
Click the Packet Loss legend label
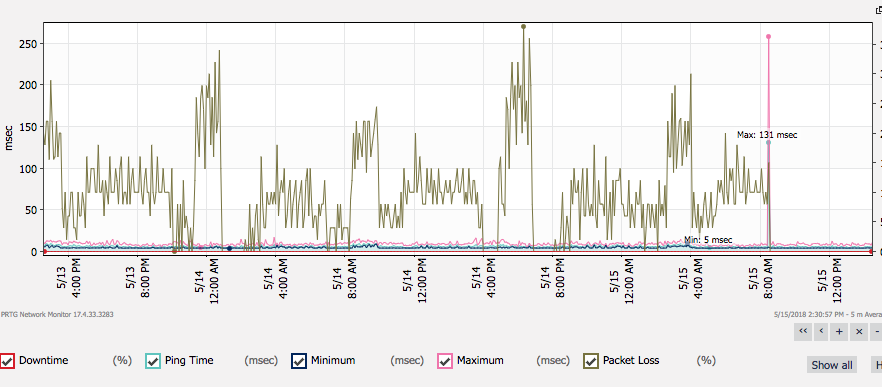pos(631,361)
